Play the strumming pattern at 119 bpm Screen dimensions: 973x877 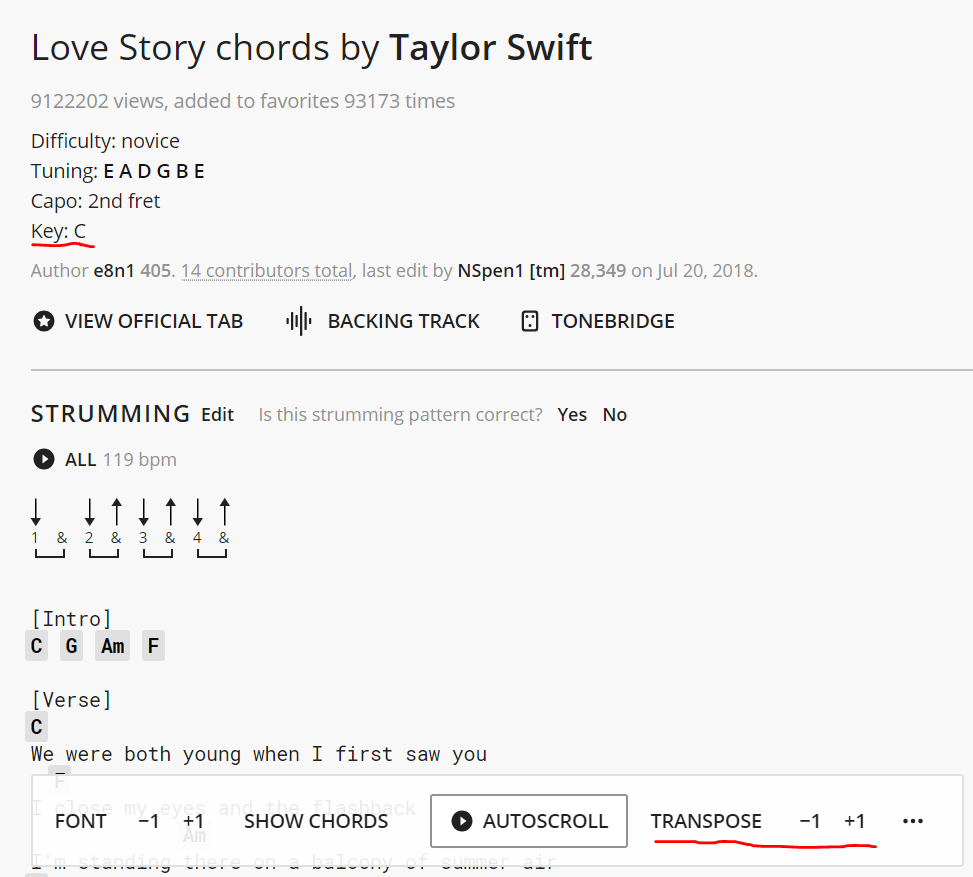[x=43, y=459]
